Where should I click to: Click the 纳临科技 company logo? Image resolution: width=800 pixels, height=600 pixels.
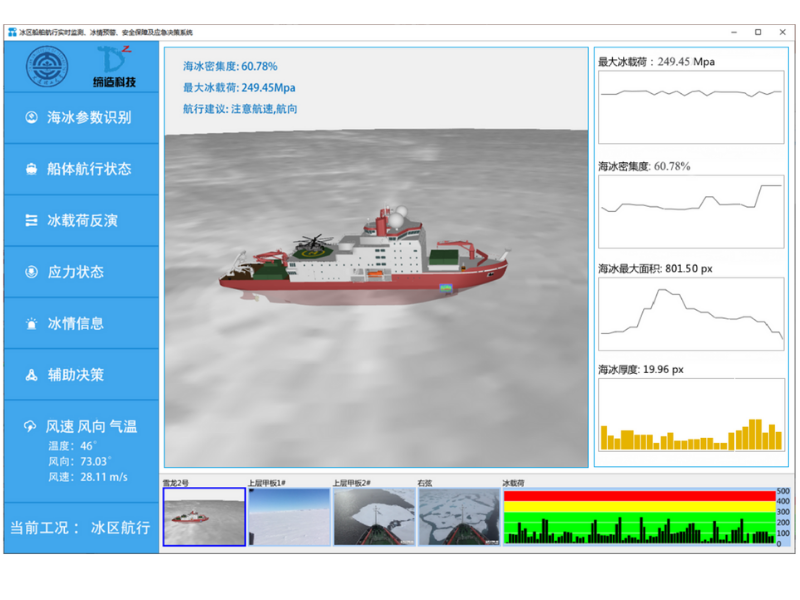114,68
